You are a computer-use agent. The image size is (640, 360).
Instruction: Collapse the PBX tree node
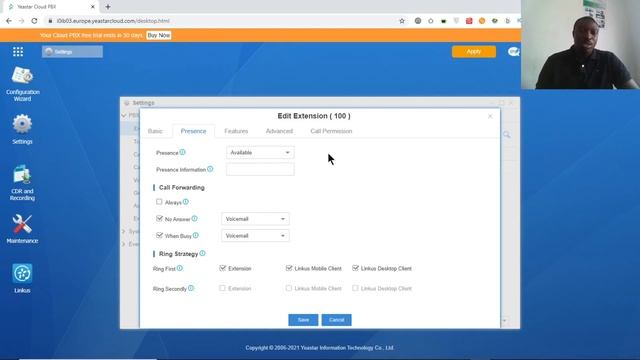[124, 116]
